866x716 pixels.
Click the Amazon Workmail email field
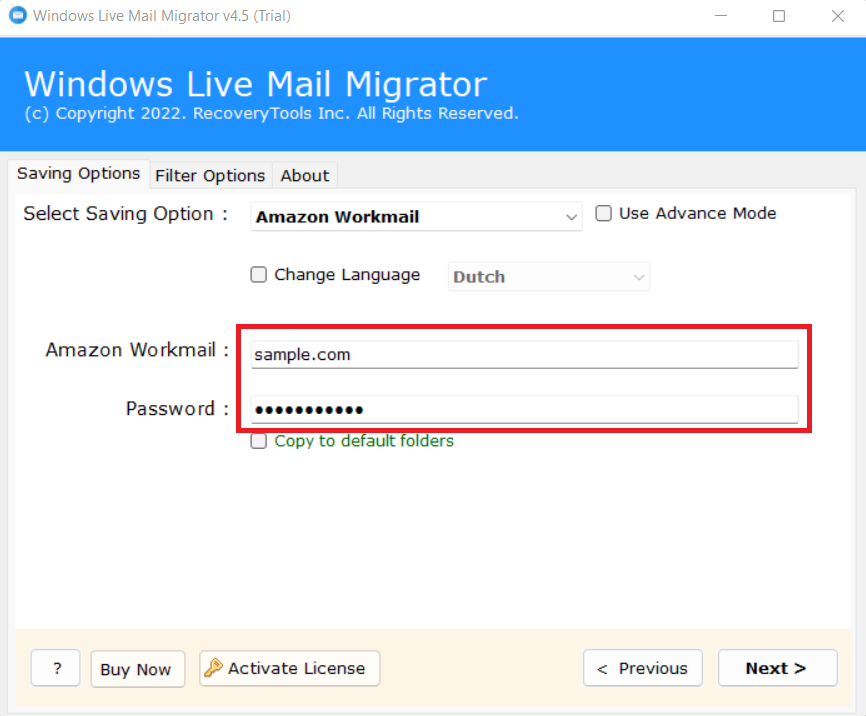coord(524,354)
